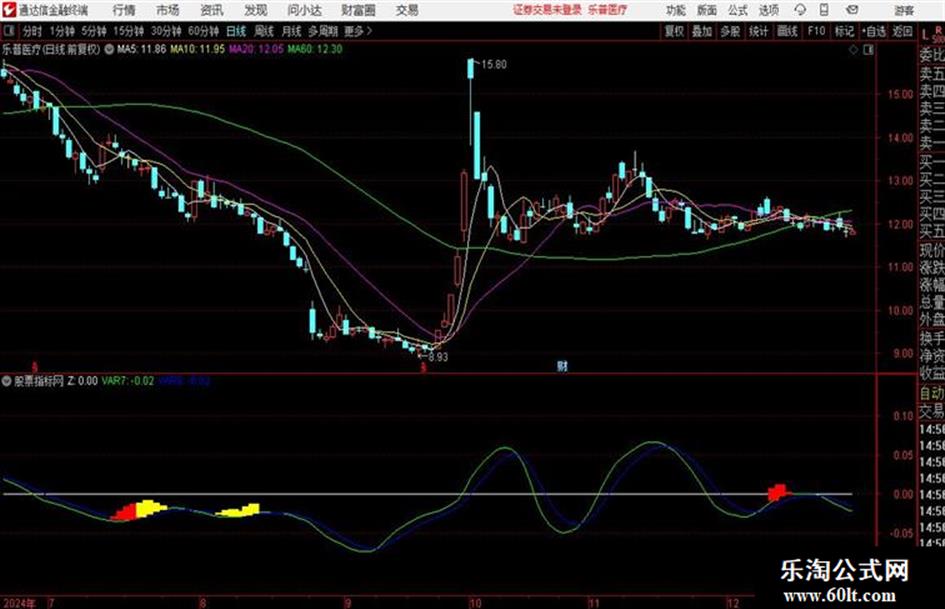Toggle the right side panel icon
Screen dimensions: 945x609
pyautogui.click(x=868, y=50)
